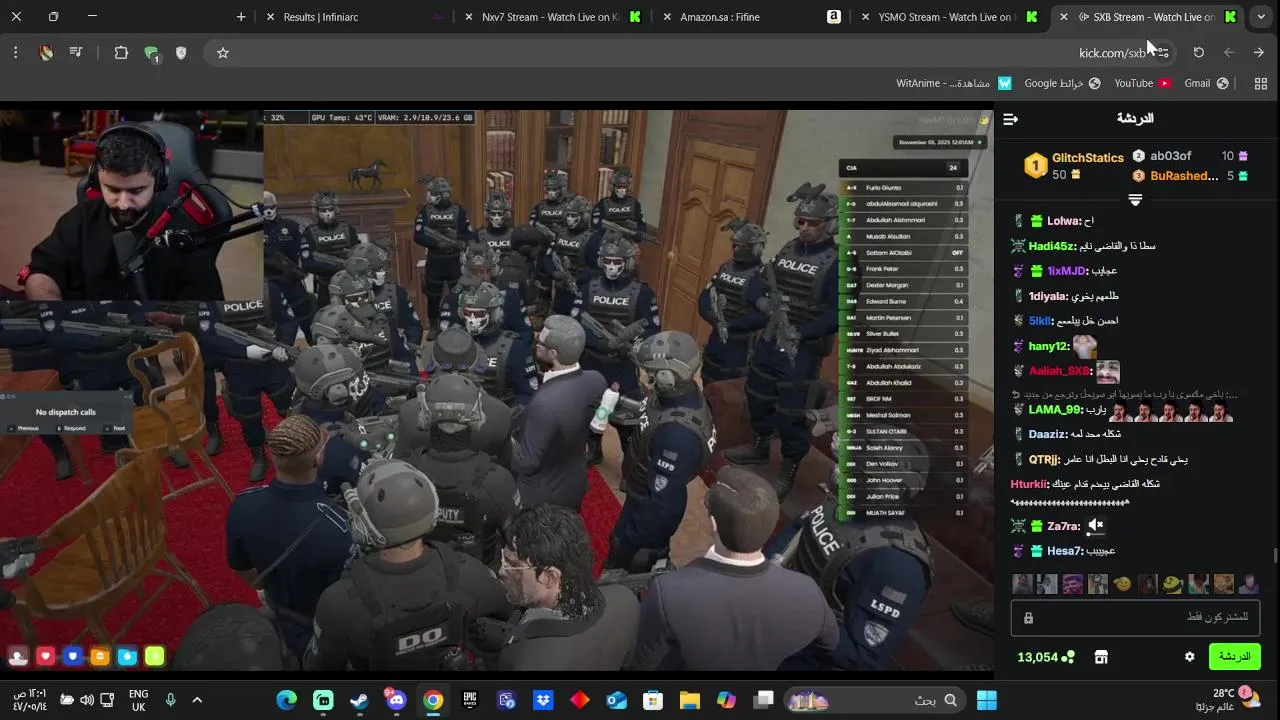Click username LAMA_99 in chat

1055,409
